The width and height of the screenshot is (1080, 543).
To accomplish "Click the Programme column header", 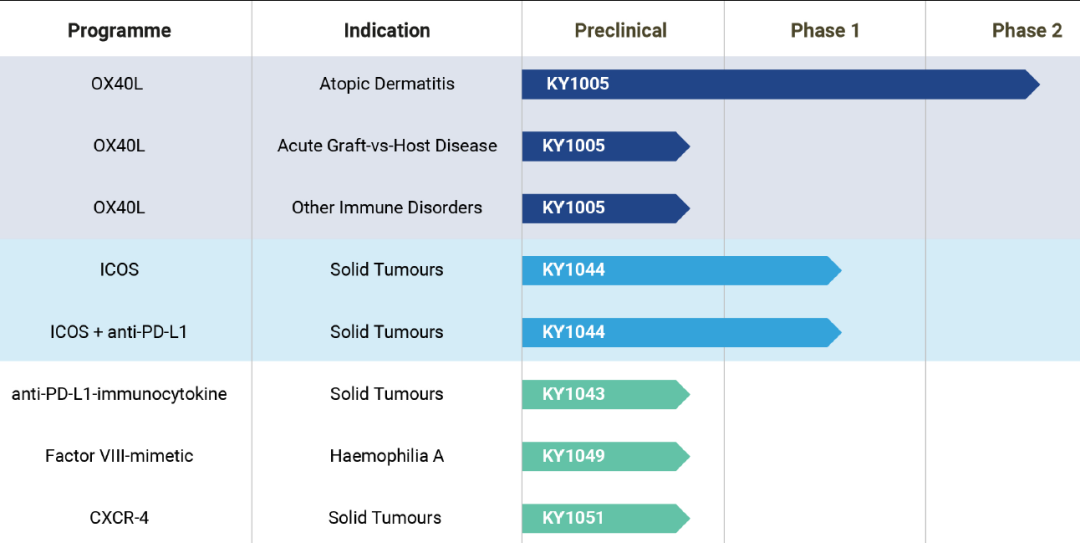I will click(119, 30).
